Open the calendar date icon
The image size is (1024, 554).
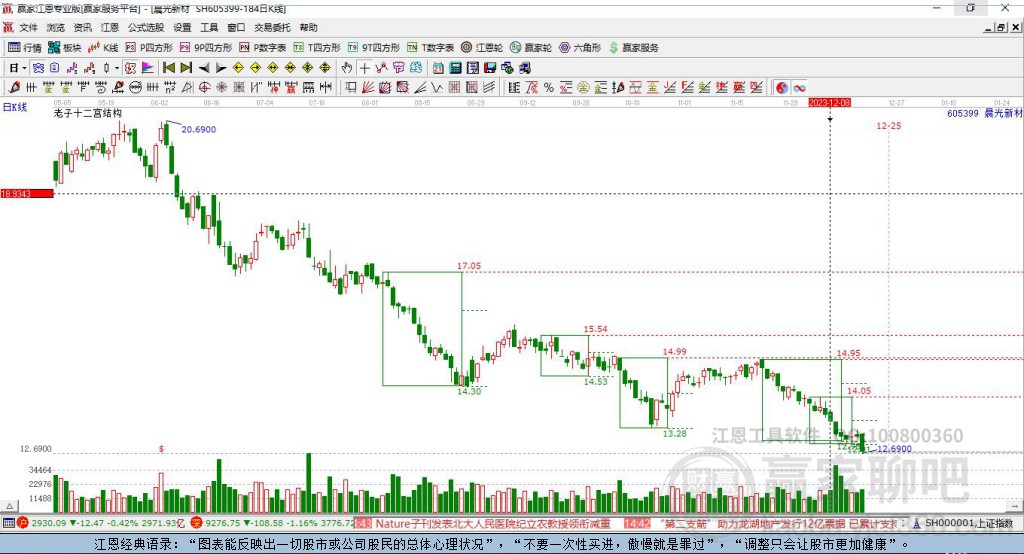[438, 68]
